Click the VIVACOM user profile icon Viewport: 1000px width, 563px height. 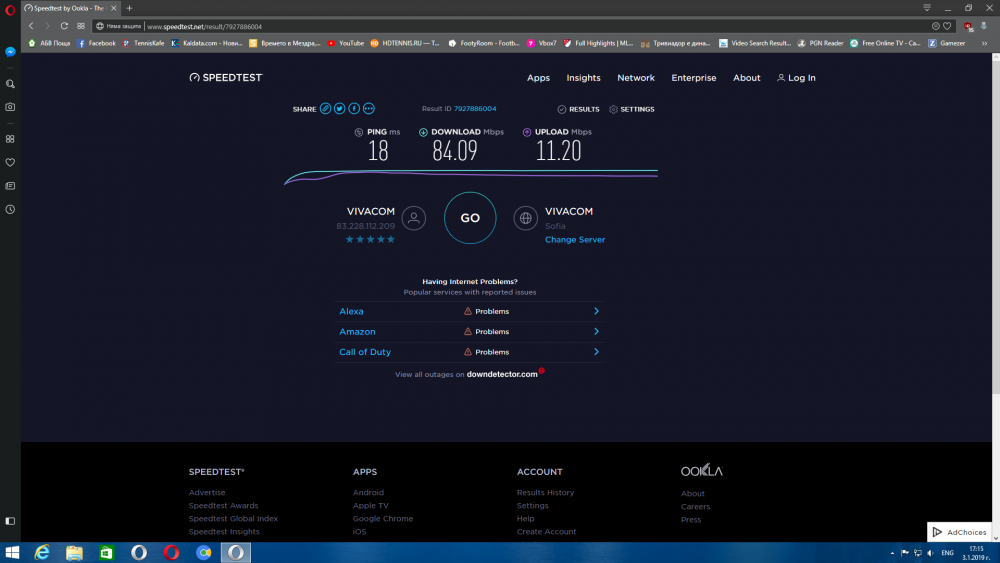[x=414, y=218]
